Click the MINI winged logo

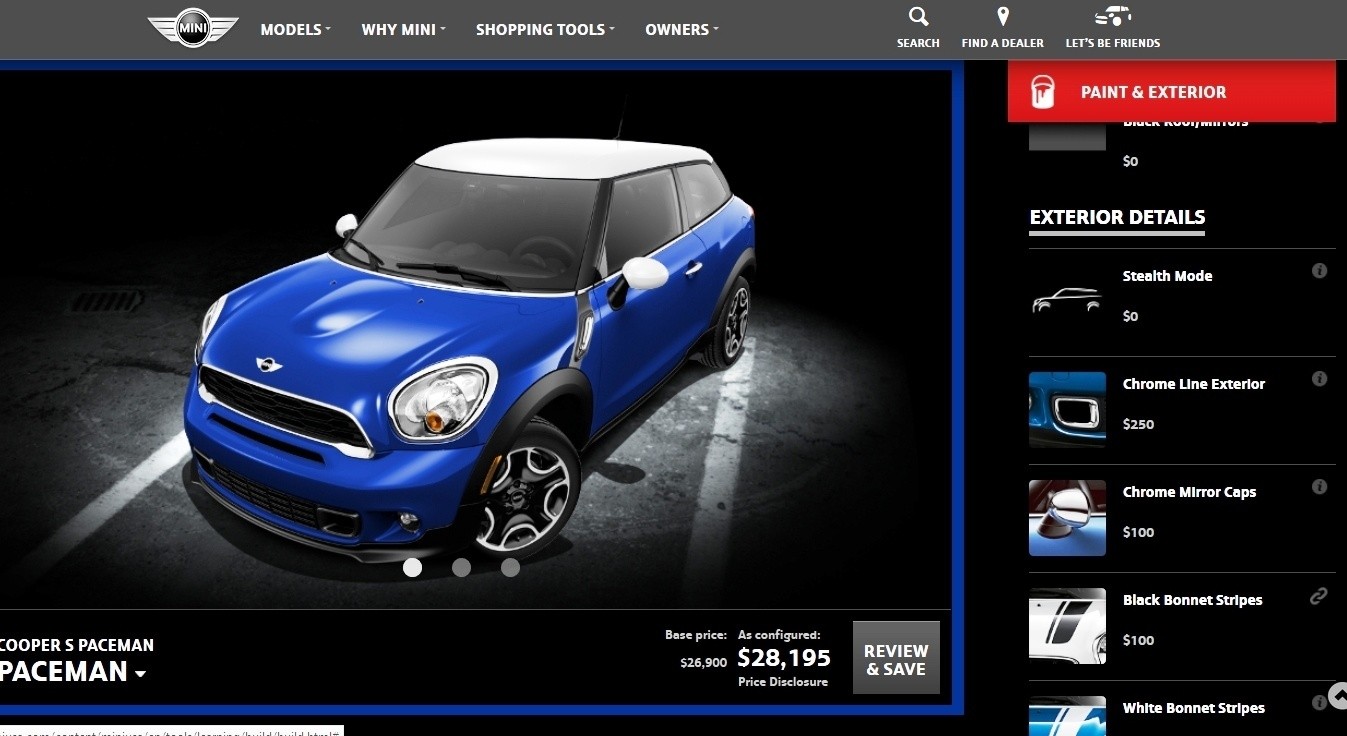pyautogui.click(x=193, y=28)
